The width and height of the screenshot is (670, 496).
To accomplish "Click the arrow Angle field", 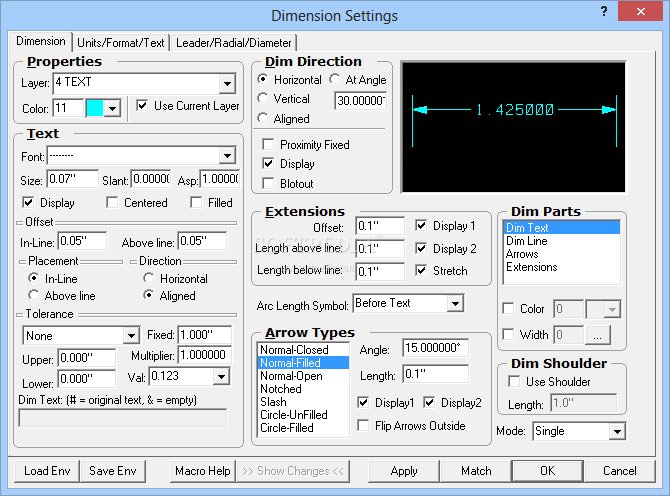I will point(435,348).
